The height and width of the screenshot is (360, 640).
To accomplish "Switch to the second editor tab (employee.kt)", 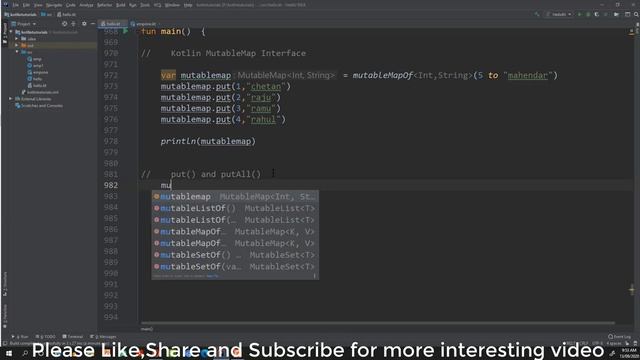I will (144, 24).
